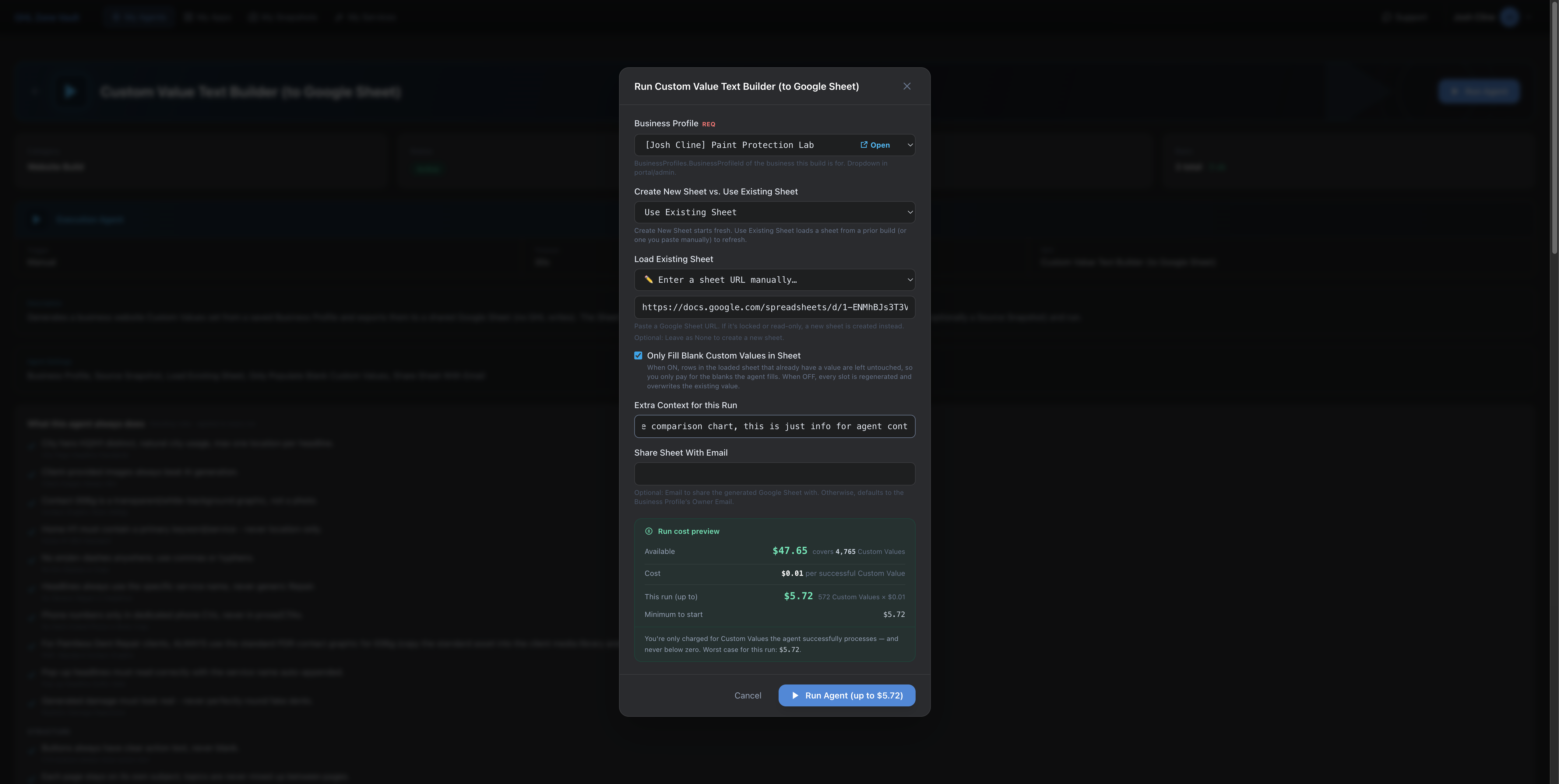Edit the Extra Context for this Run field
The image size is (1559, 784).
(774, 426)
